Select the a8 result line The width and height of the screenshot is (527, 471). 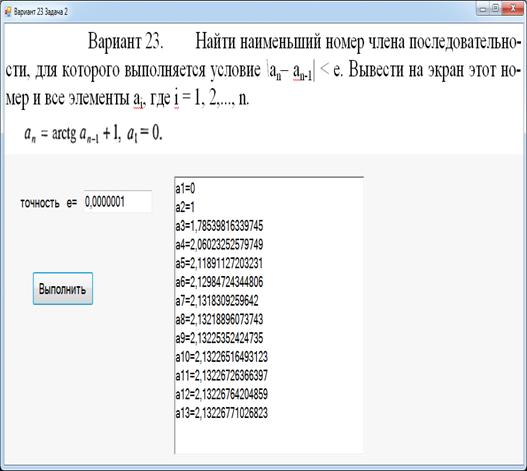click(219, 319)
